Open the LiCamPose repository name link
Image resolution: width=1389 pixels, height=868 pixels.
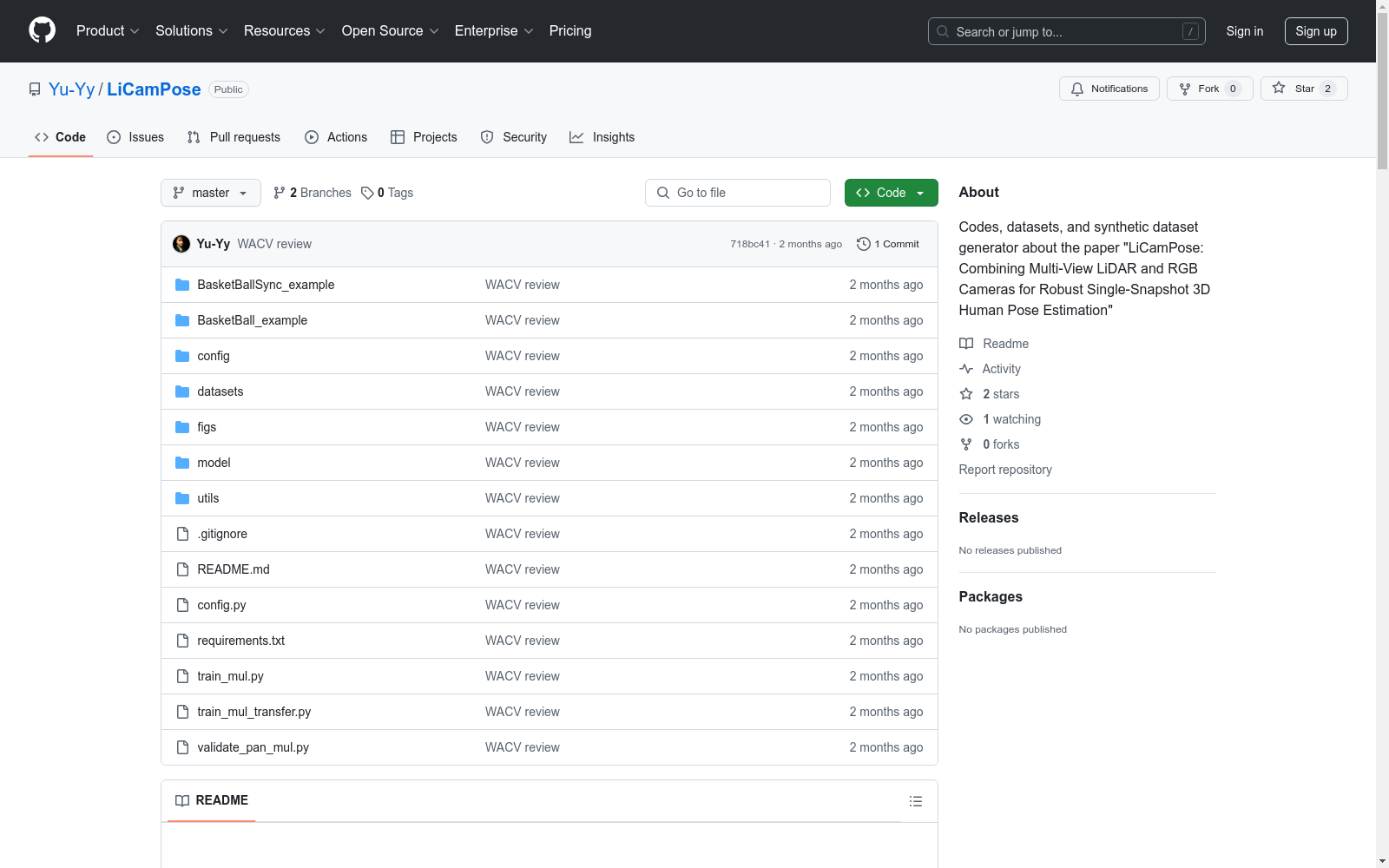tap(154, 89)
